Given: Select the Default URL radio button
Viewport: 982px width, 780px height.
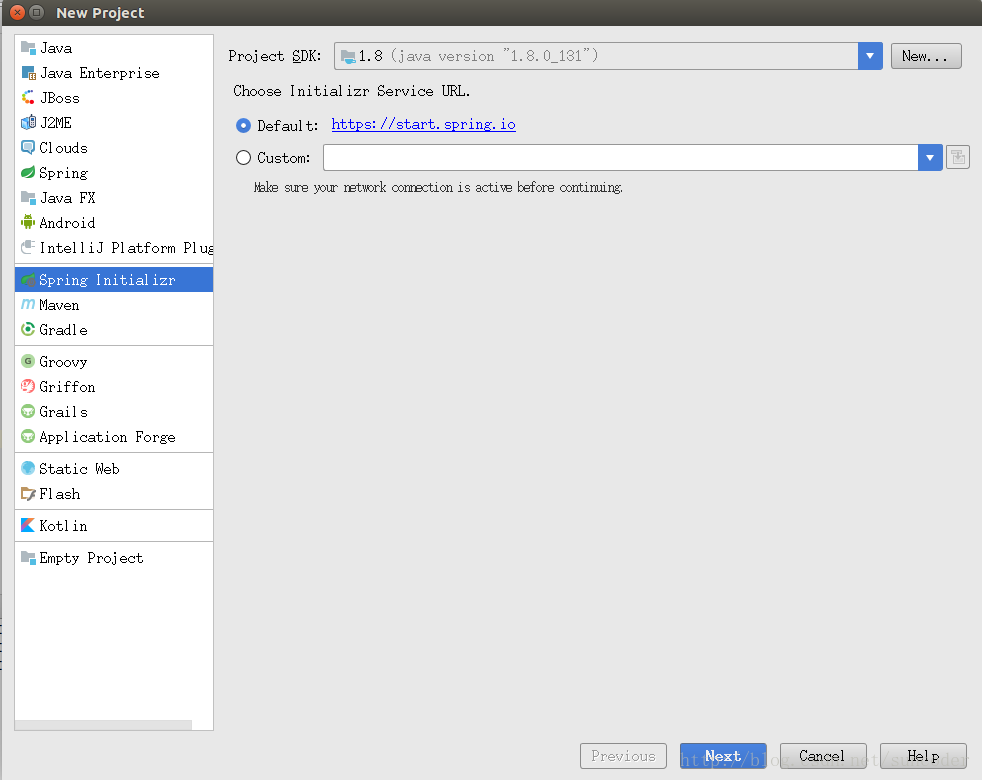Looking at the screenshot, I should click(x=243, y=125).
